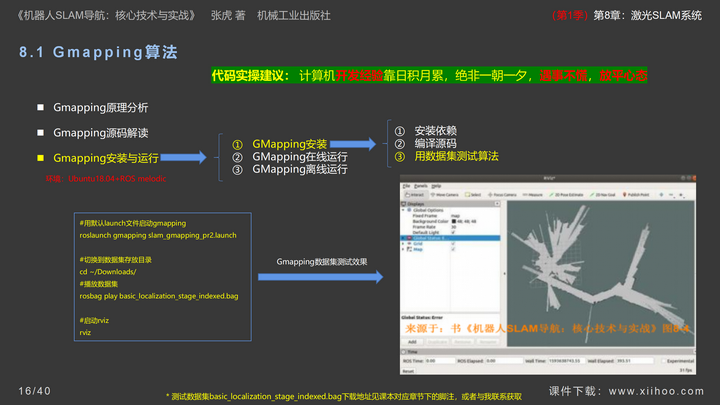Screen dimensions: 720x405
Task: Click the rosbag play basic_localization_stage_indexed.bag line
Action: click(x=159, y=296)
